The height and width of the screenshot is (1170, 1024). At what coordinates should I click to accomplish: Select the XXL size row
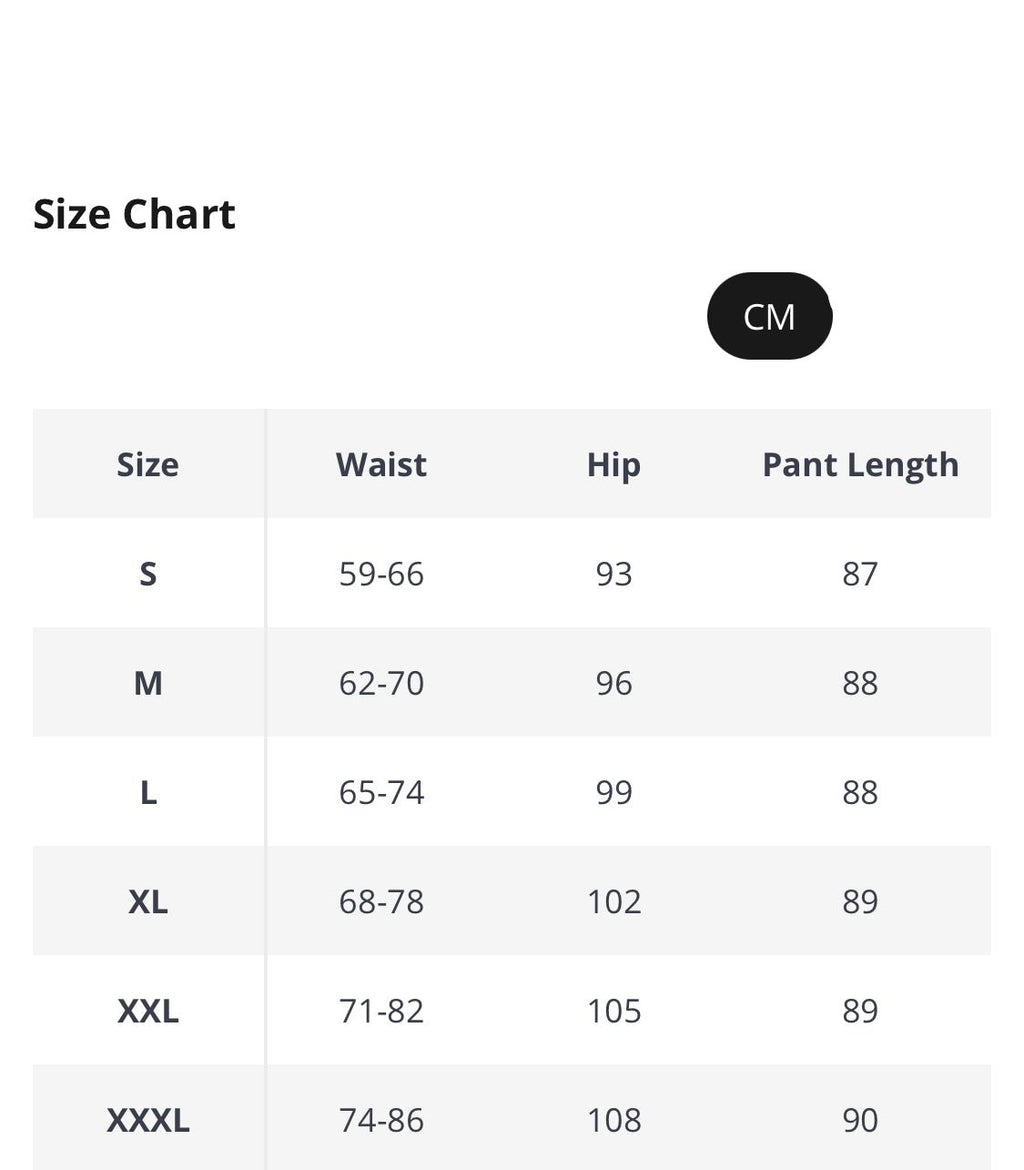coord(147,1010)
